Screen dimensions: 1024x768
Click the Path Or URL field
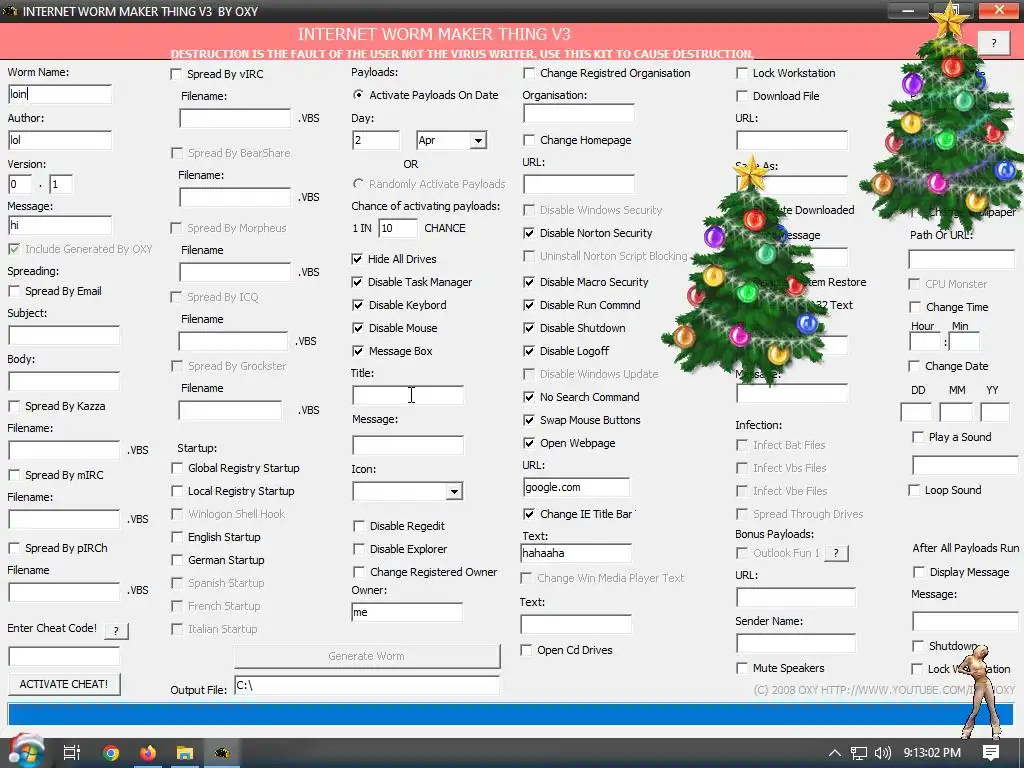[961, 259]
